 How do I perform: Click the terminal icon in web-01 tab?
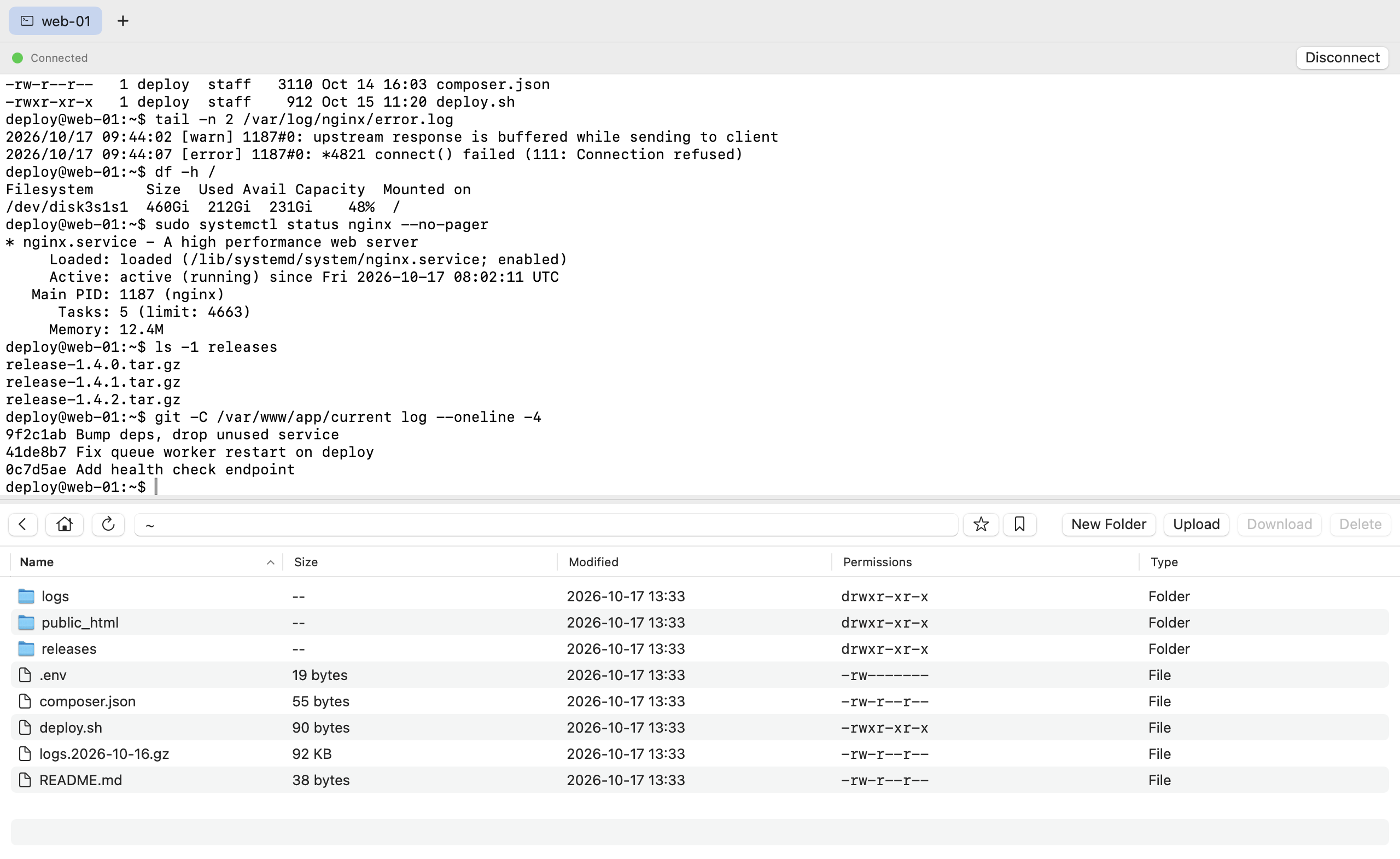[27, 21]
